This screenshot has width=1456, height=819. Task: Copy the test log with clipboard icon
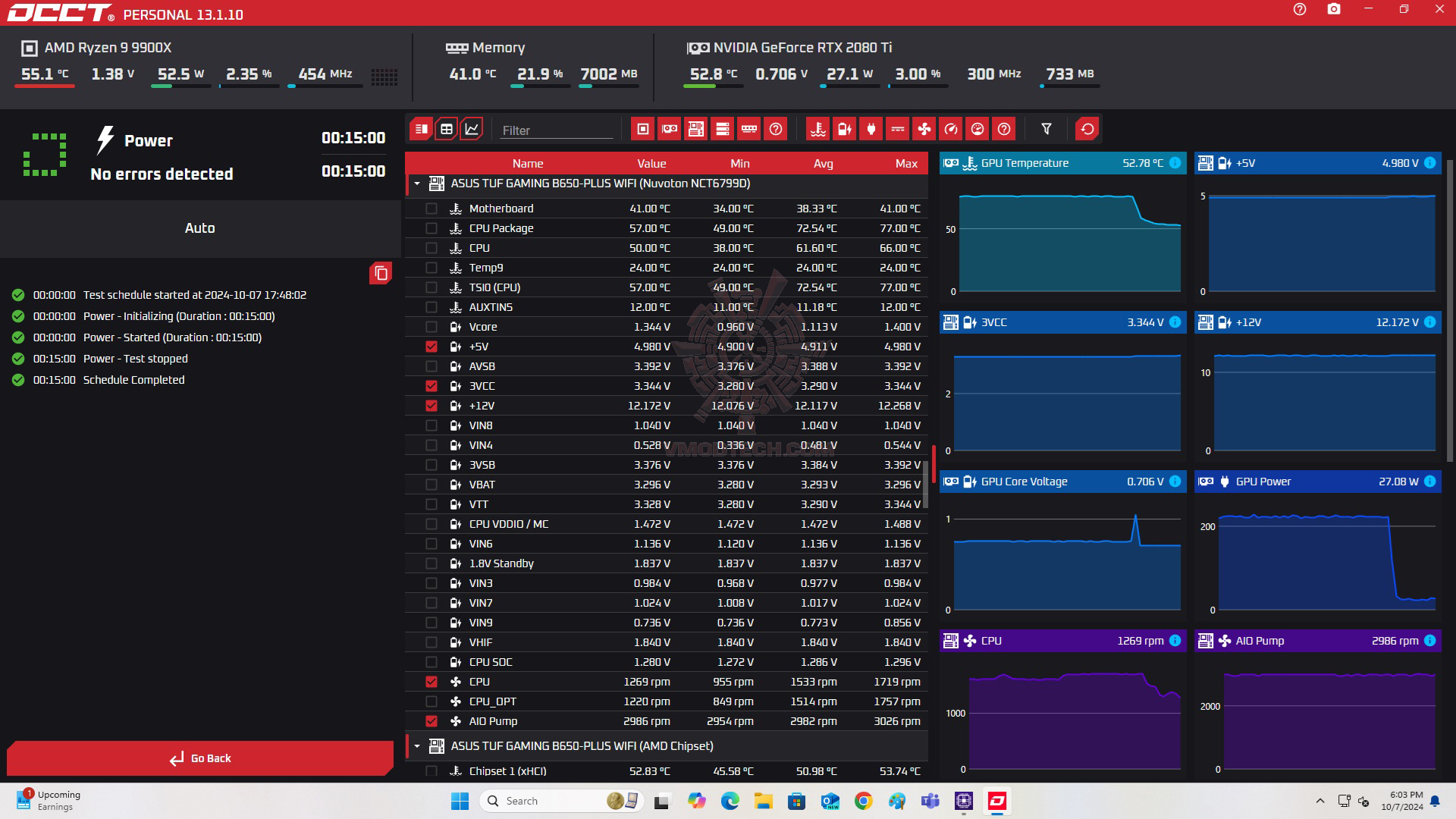(x=381, y=273)
